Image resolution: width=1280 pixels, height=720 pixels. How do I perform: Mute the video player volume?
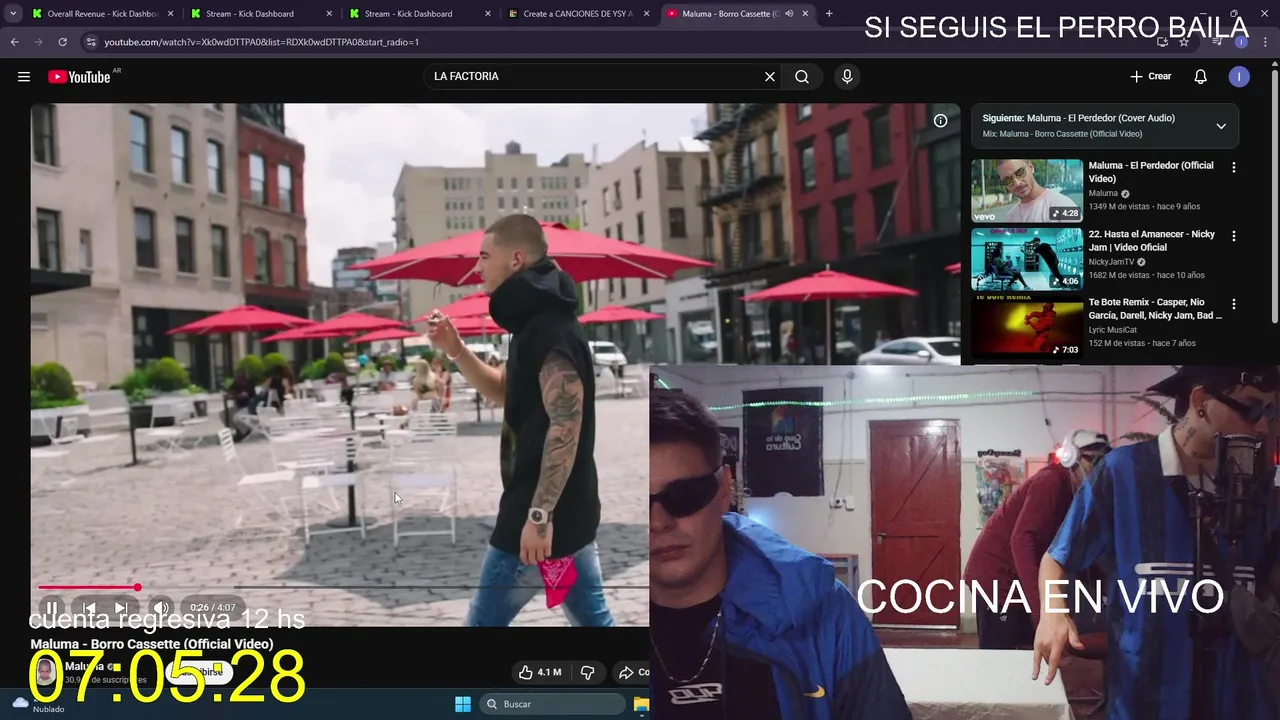[x=160, y=607]
